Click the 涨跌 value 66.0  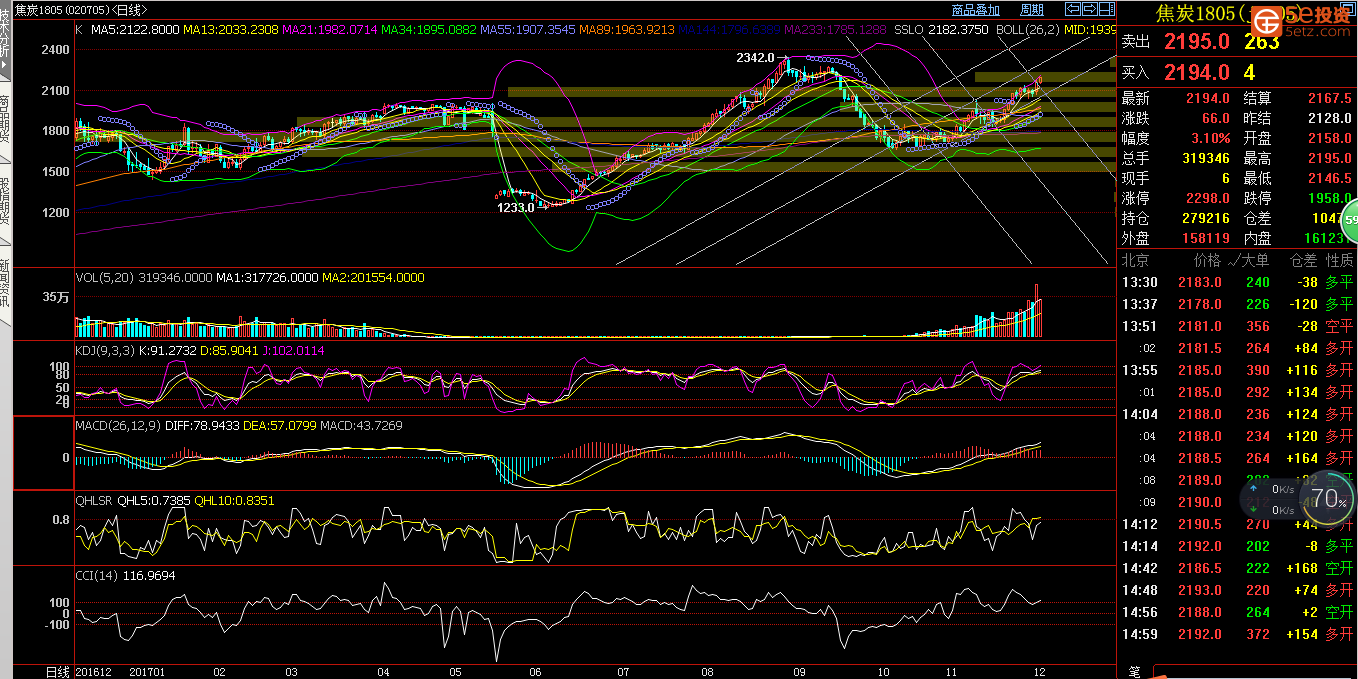coord(1216,119)
